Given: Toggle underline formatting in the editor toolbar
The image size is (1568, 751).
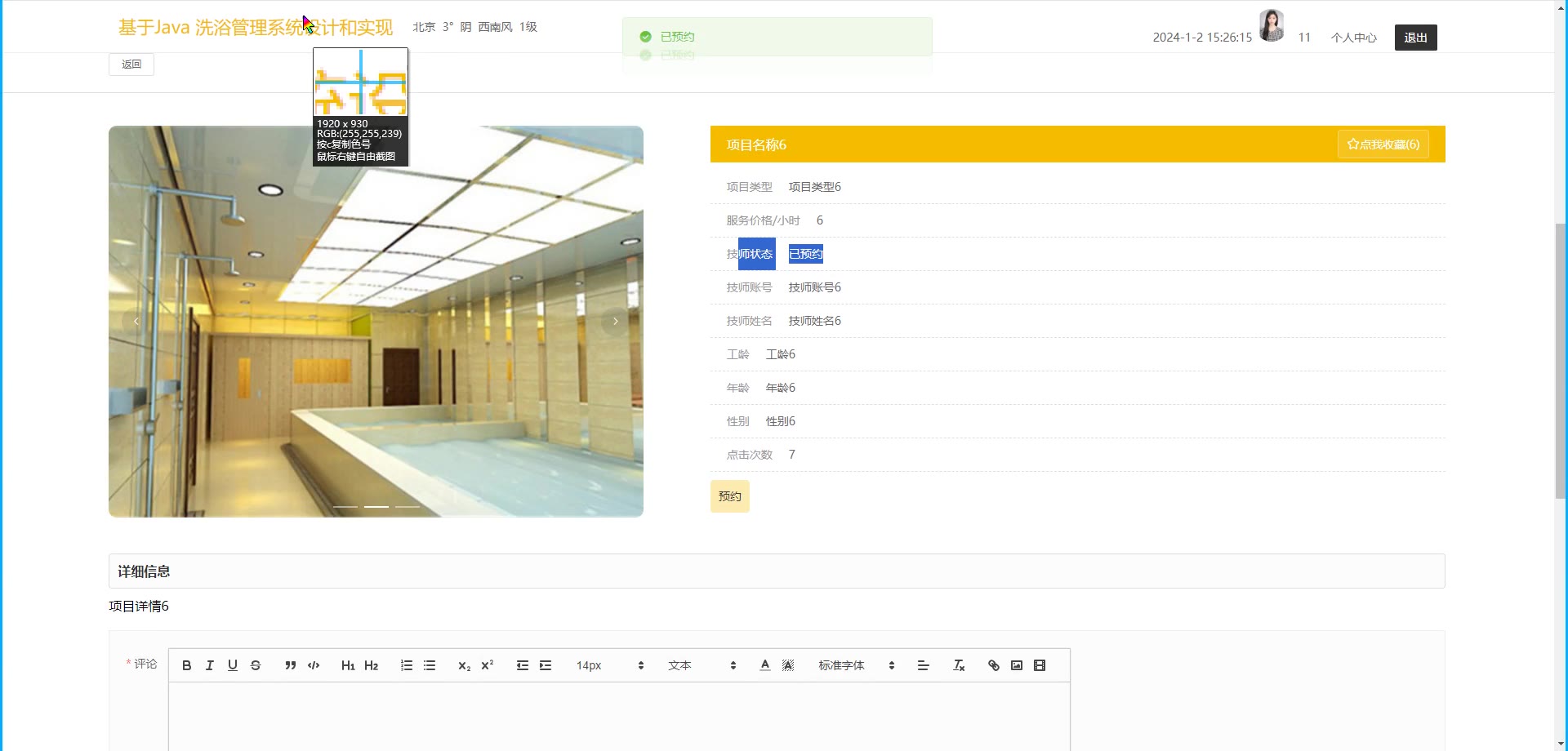Looking at the screenshot, I should point(233,665).
